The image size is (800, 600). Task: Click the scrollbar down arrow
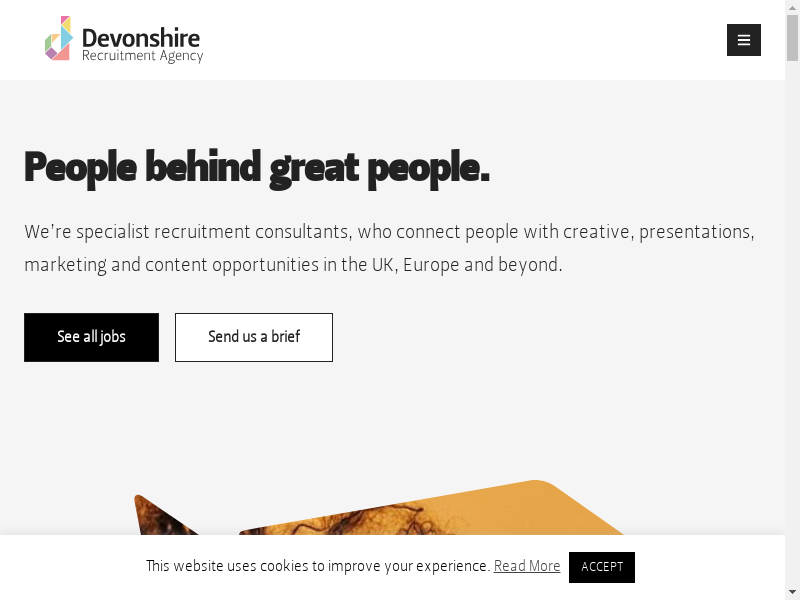coord(792,593)
